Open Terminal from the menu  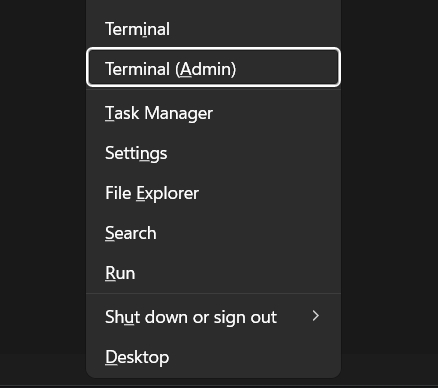213,29
